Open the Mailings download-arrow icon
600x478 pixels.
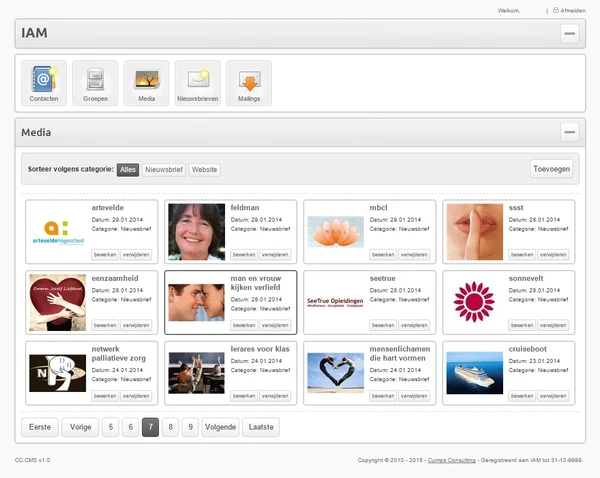pyautogui.click(x=249, y=83)
